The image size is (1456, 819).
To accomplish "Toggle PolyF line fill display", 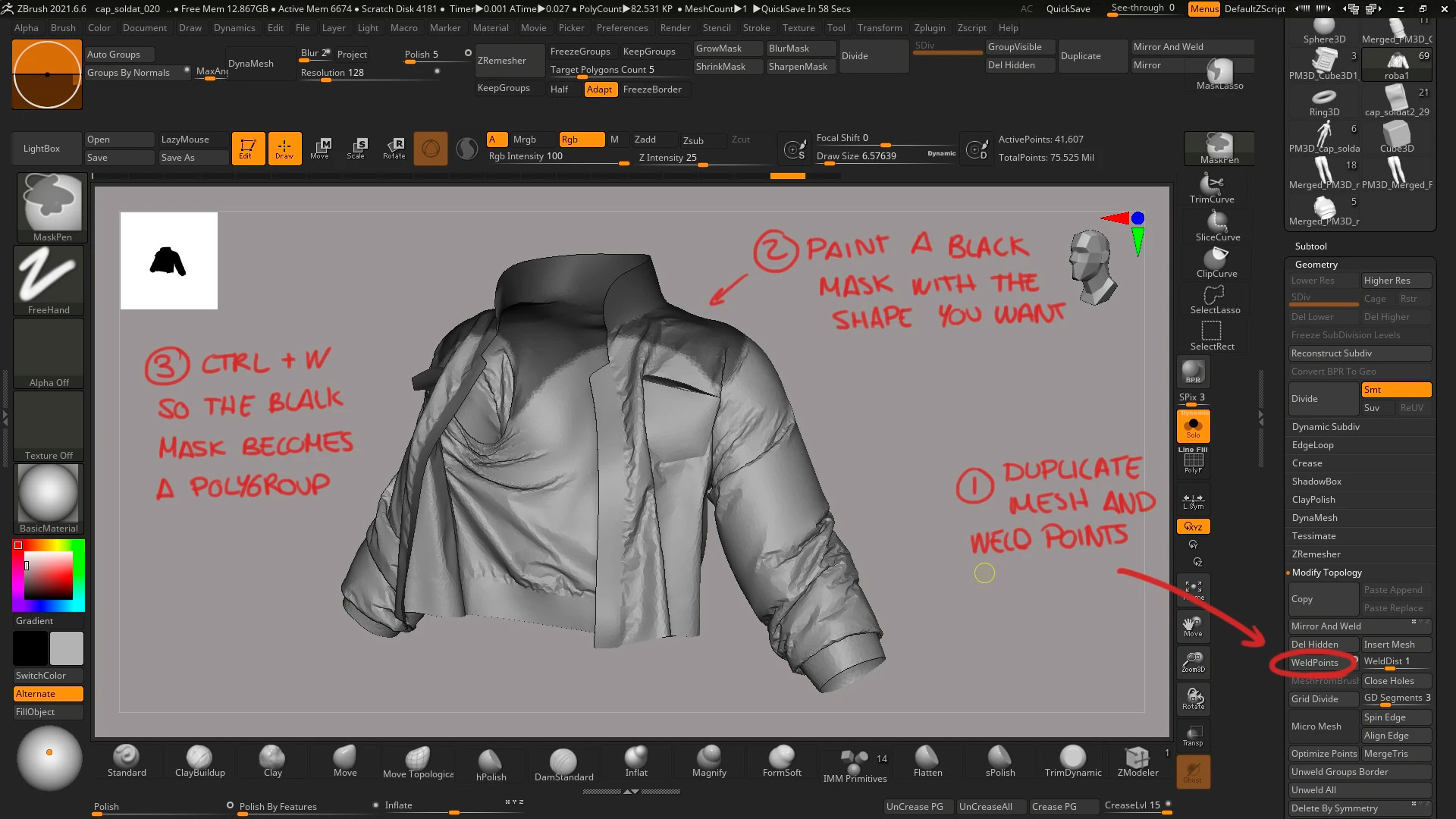I will (1193, 462).
